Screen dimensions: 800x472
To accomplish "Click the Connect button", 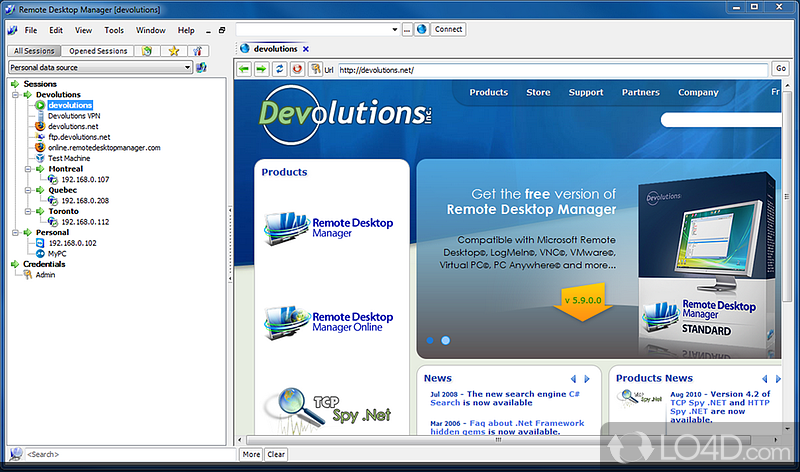I will tap(448, 30).
